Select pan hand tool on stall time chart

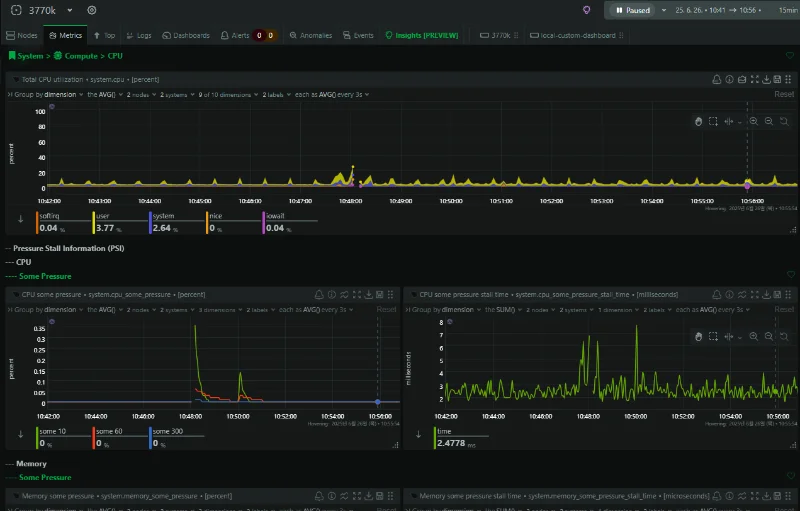[698, 337]
